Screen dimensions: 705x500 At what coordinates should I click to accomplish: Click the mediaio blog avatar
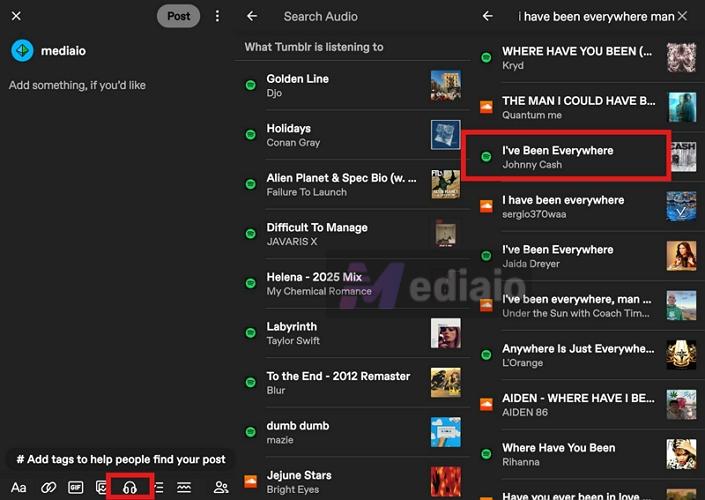22,50
